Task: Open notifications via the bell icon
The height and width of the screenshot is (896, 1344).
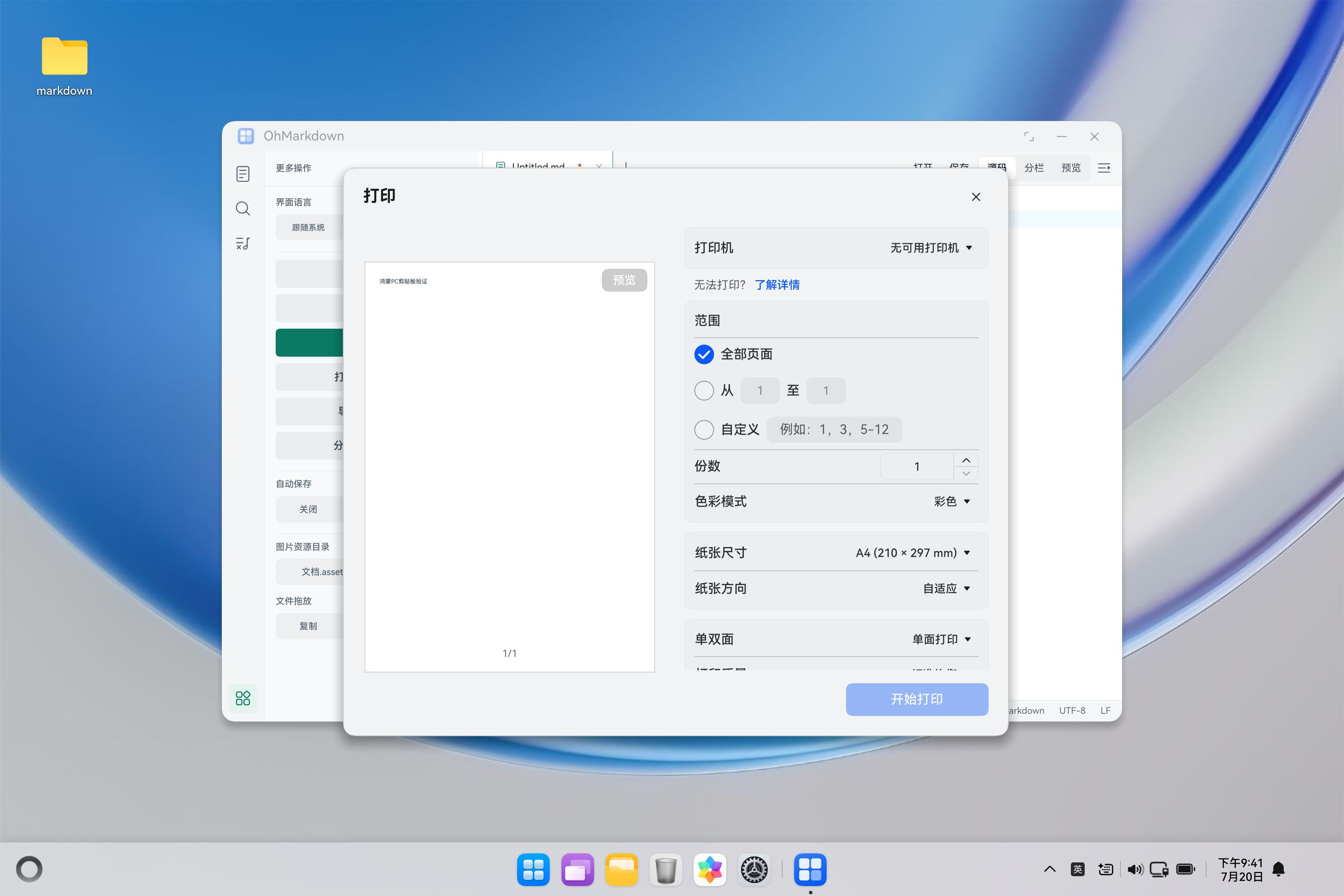Action: click(1279, 869)
